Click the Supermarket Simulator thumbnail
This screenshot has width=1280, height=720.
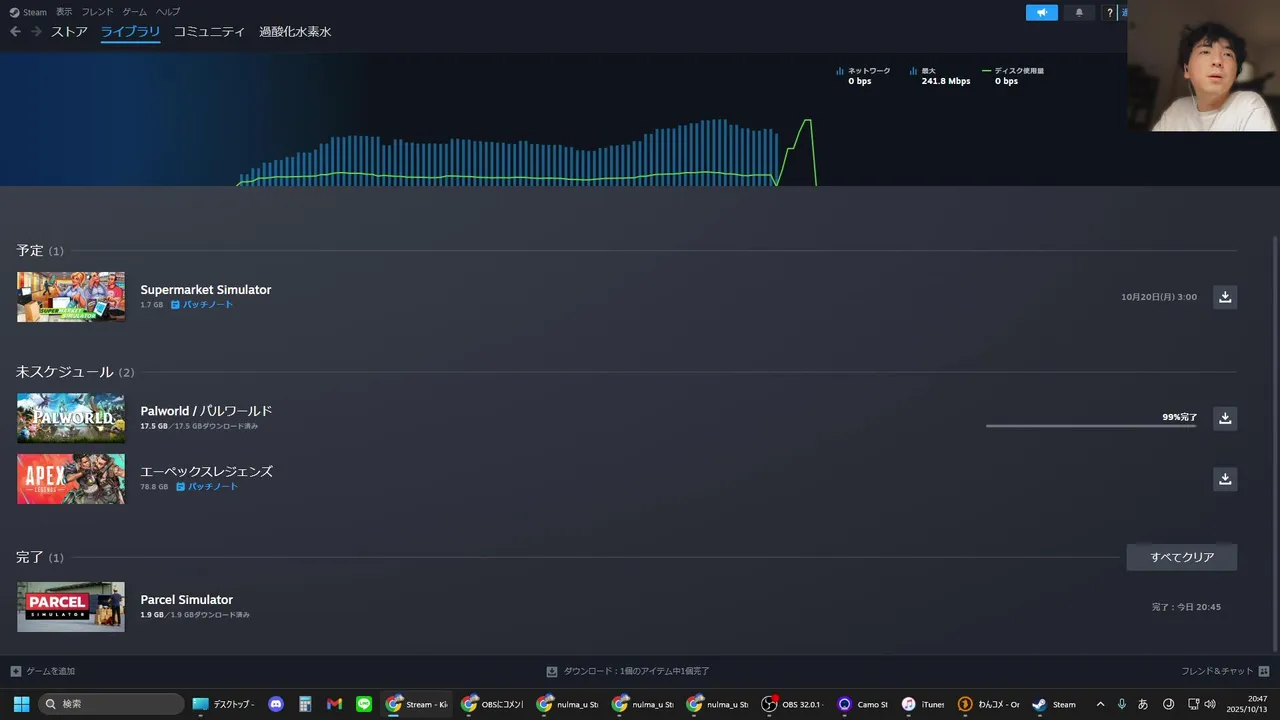pyautogui.click(x=71, y=297)
